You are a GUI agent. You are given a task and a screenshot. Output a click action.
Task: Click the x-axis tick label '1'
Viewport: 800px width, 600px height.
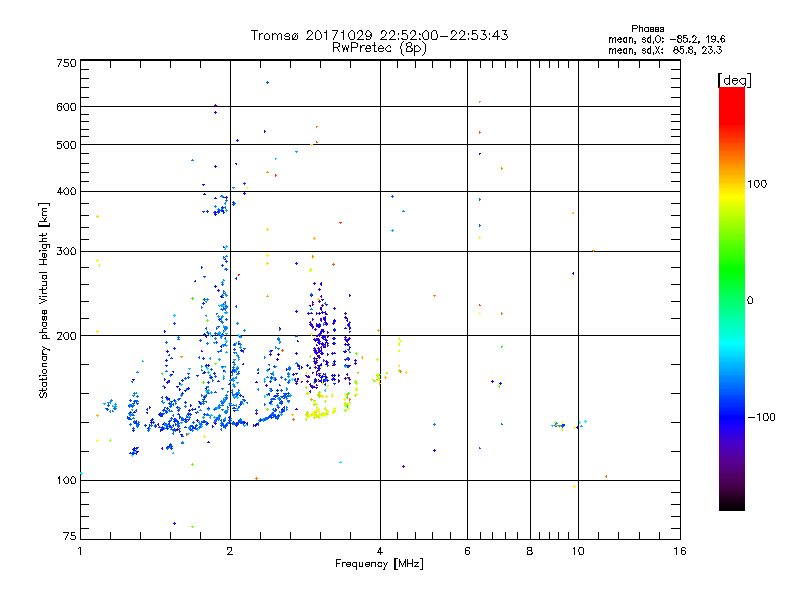point(80,551)
